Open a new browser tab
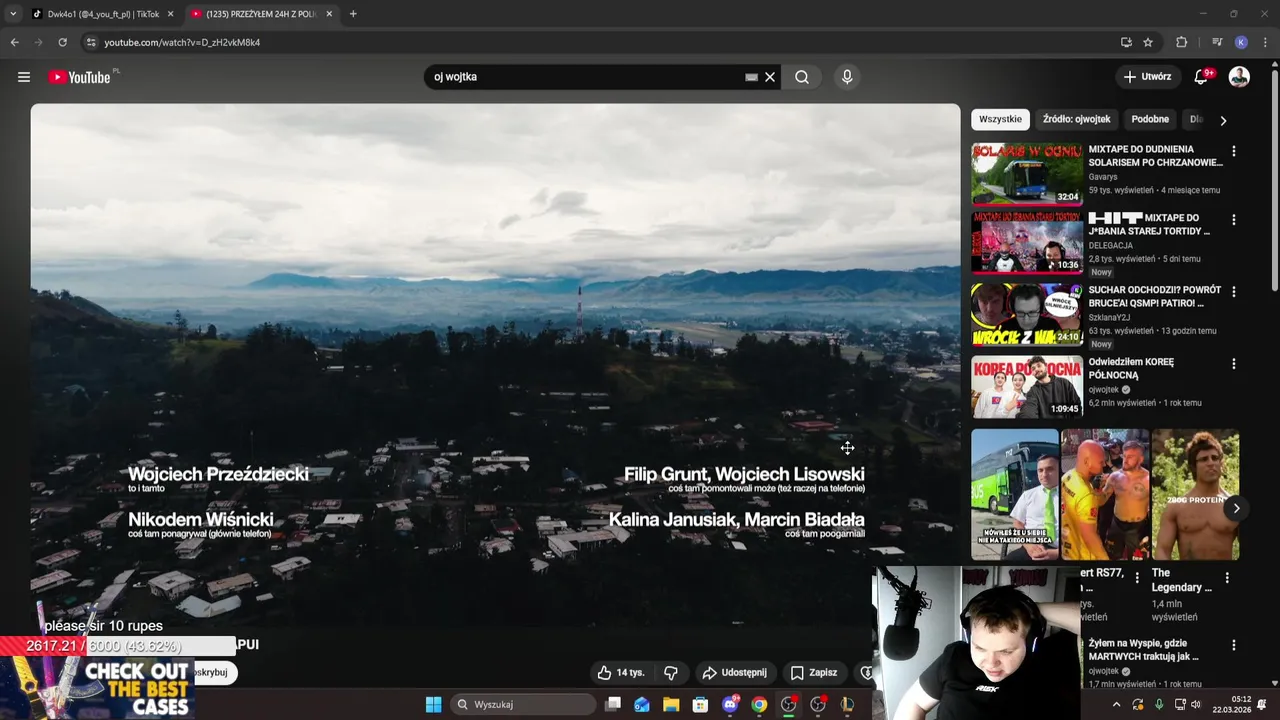Screen dimensions: 1280x720 coord(353,14)
